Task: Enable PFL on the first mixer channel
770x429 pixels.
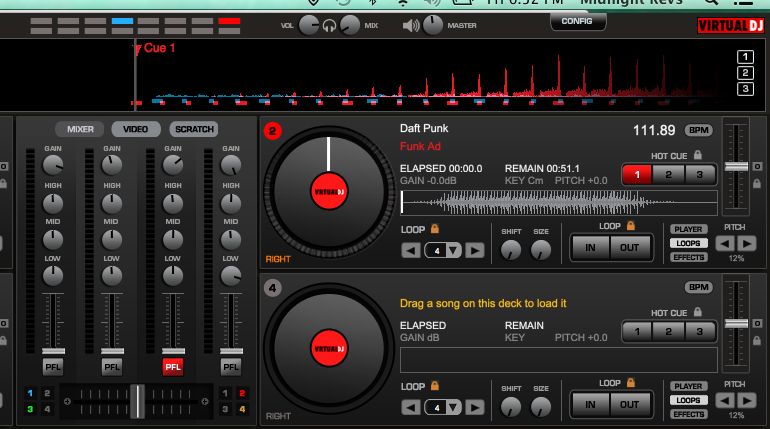Action: 52,367
